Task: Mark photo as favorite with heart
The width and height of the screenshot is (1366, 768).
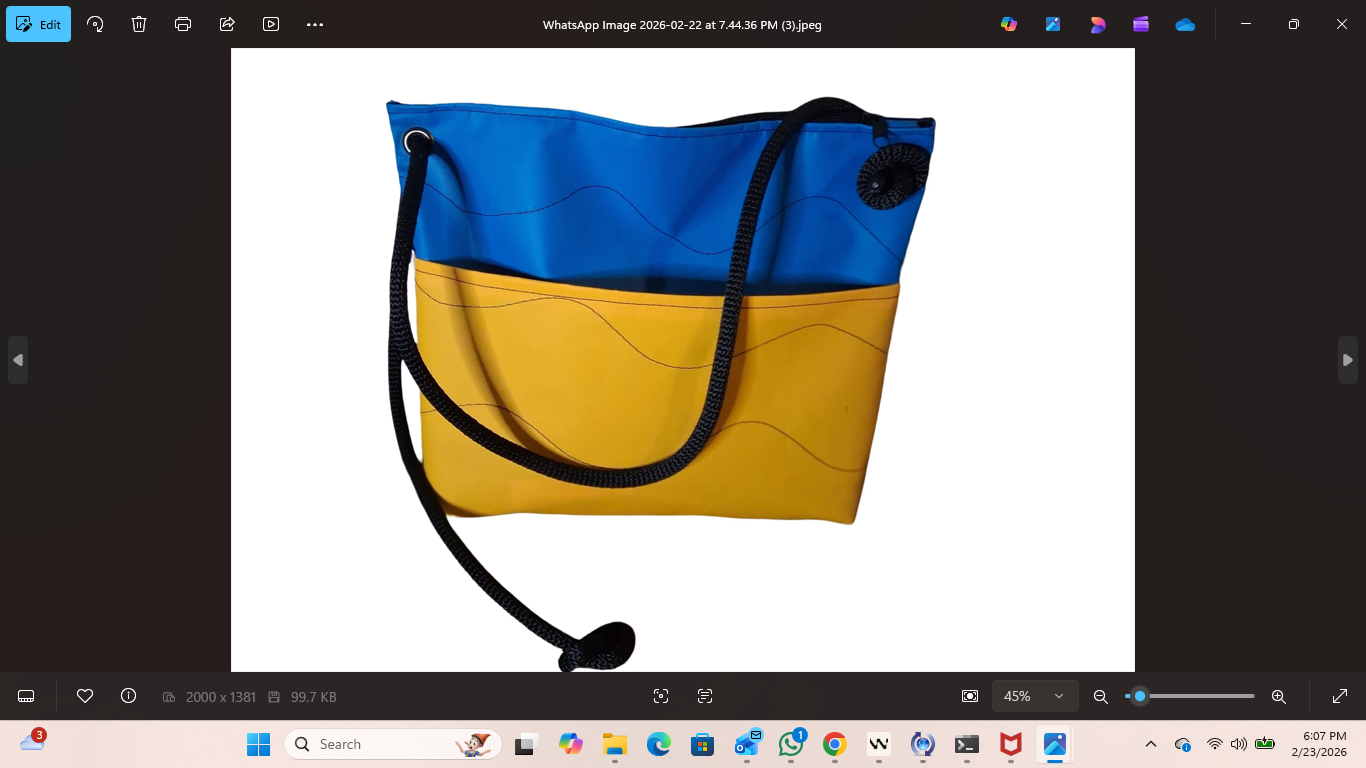Action: click(x=85, y=696)
